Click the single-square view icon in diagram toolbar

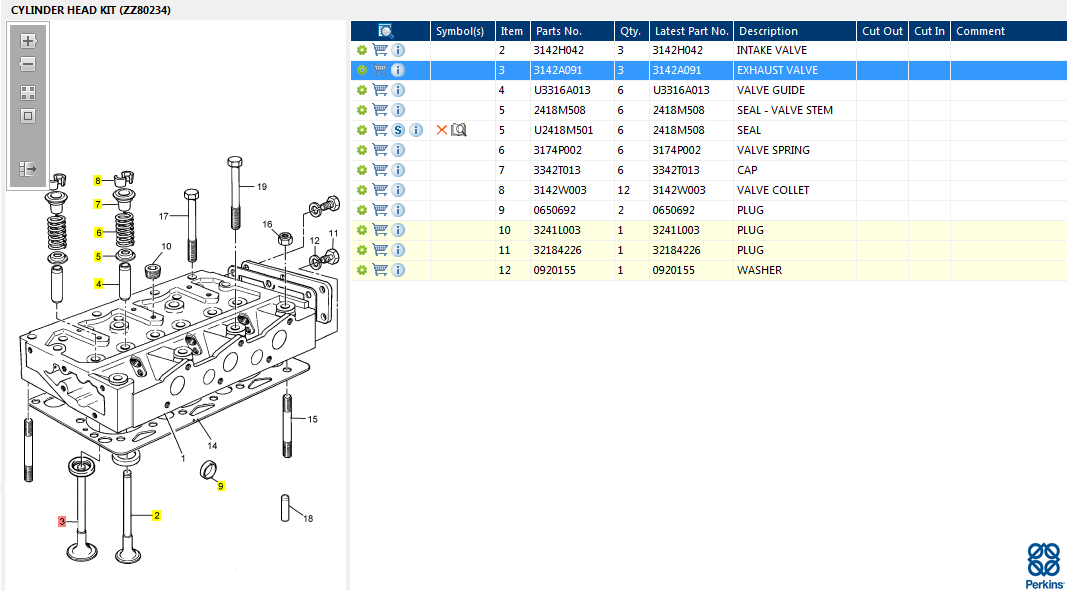28,116
